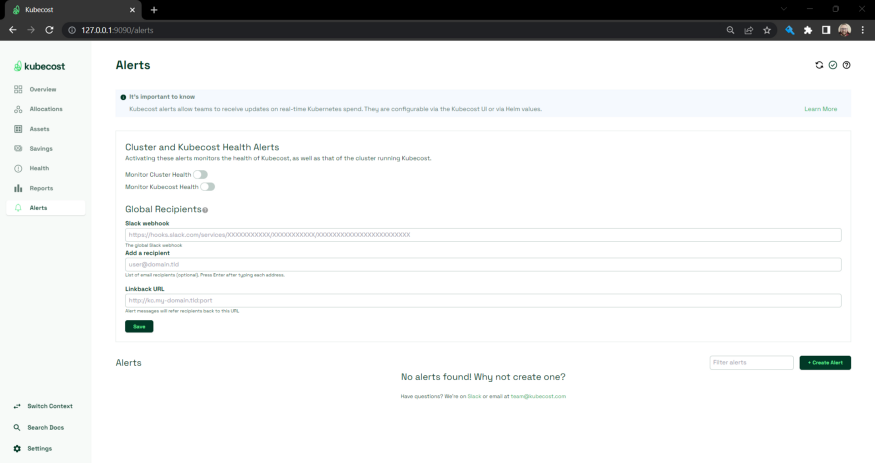
Task: Focus the Filter alerts search box
Action: tap(751, 363)
